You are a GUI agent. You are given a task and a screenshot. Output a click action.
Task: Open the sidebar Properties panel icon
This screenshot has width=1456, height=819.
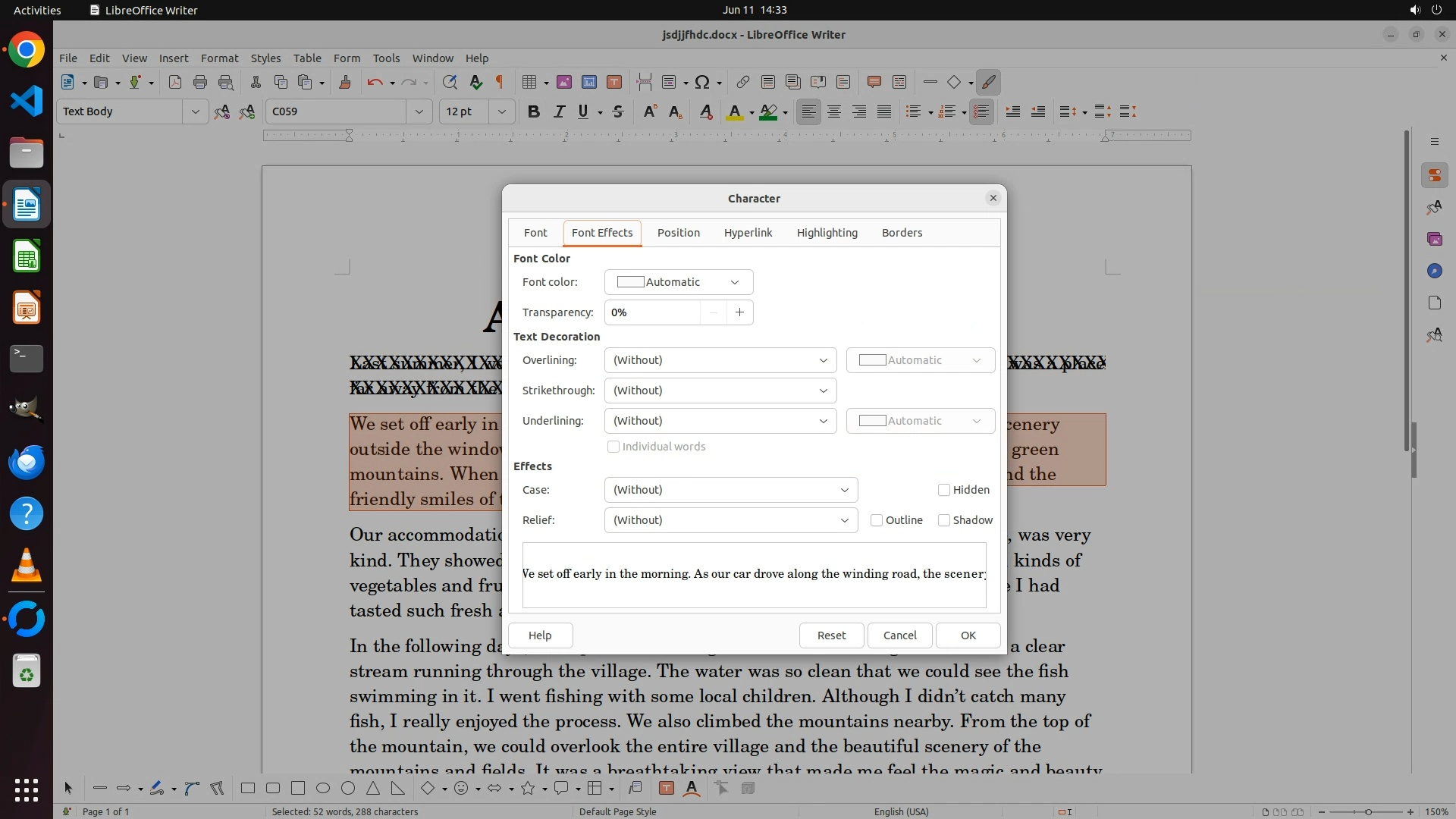(x=1434, y=176)
